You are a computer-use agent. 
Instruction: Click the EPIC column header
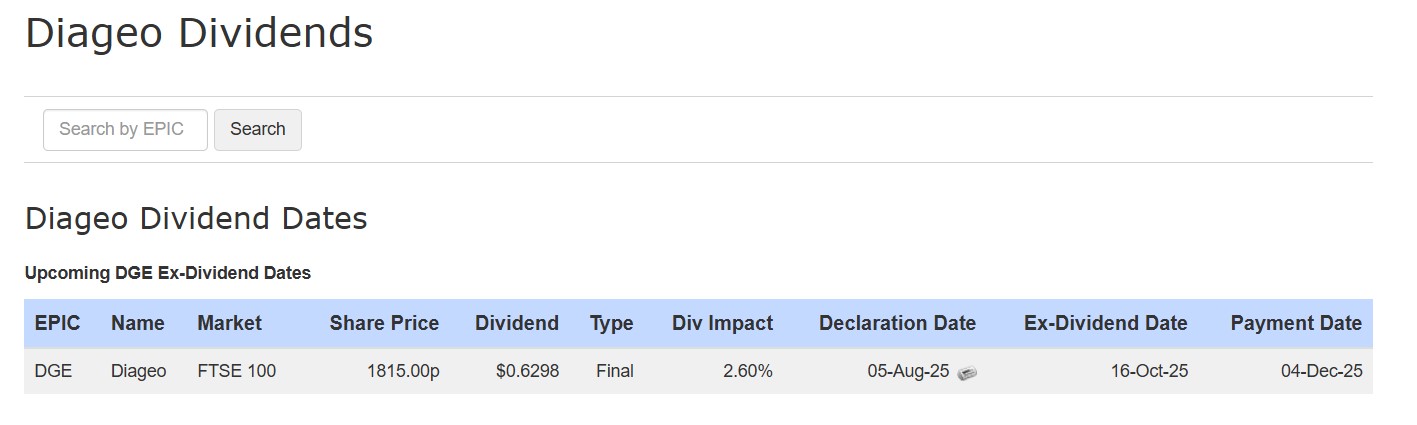point(57,323)
